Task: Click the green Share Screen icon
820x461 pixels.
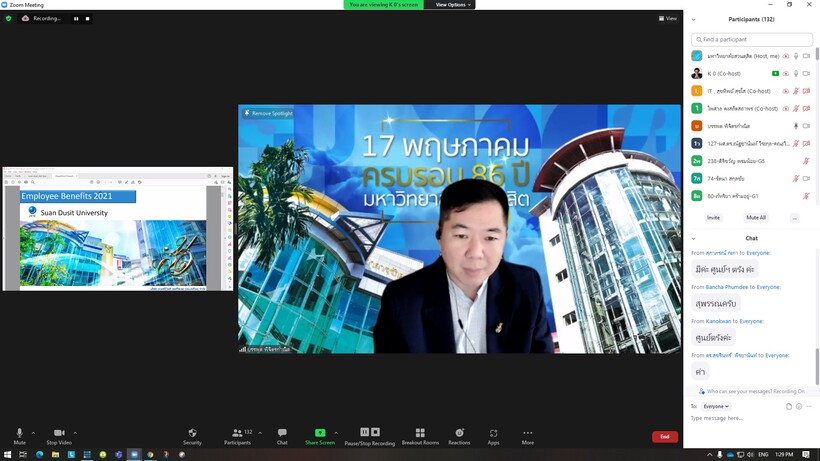Action: (x=320, y=432)
